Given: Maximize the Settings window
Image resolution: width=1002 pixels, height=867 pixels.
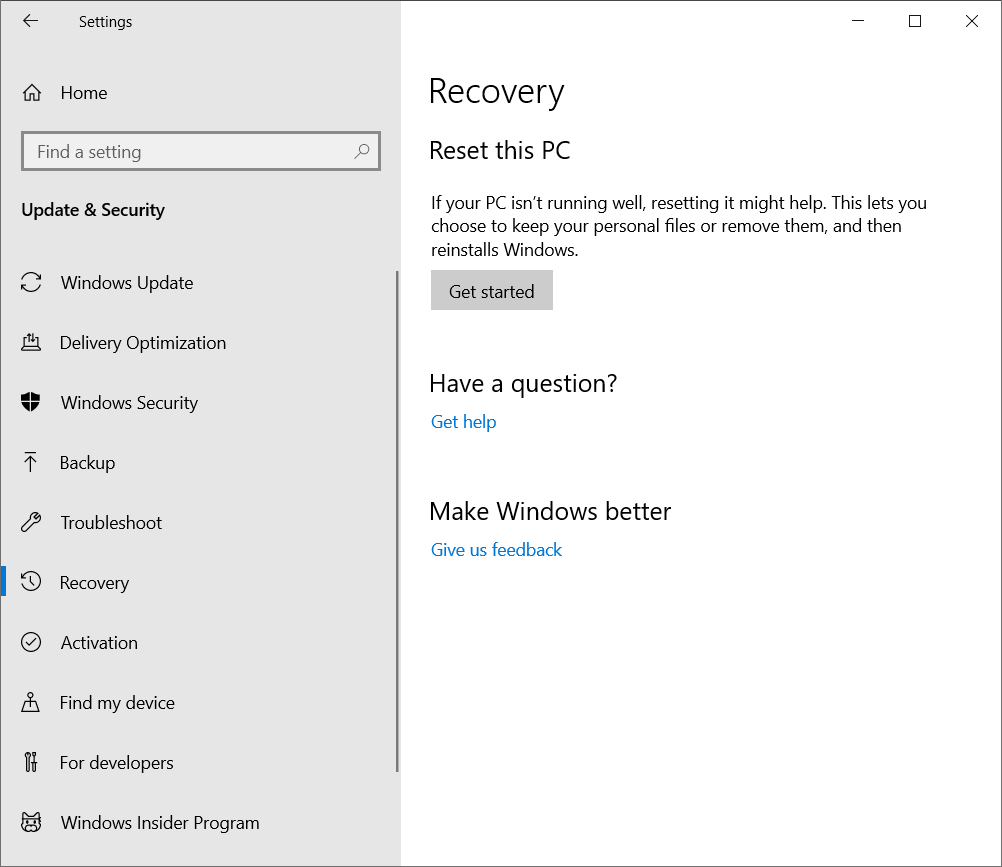Looking at the screenshot, I should (914, 21).
